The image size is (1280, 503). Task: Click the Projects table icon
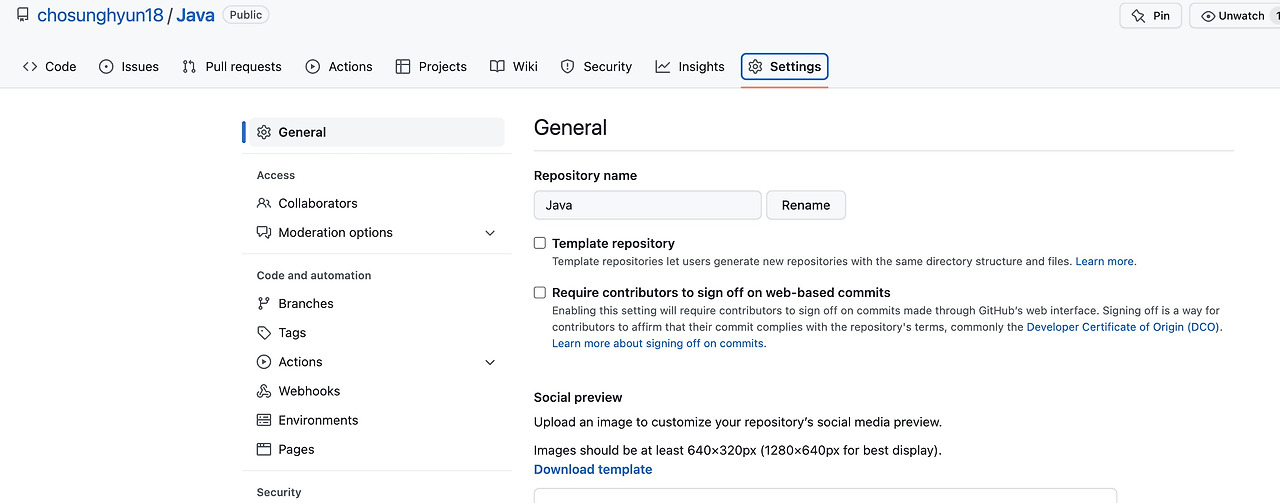[x=403, y=67]
